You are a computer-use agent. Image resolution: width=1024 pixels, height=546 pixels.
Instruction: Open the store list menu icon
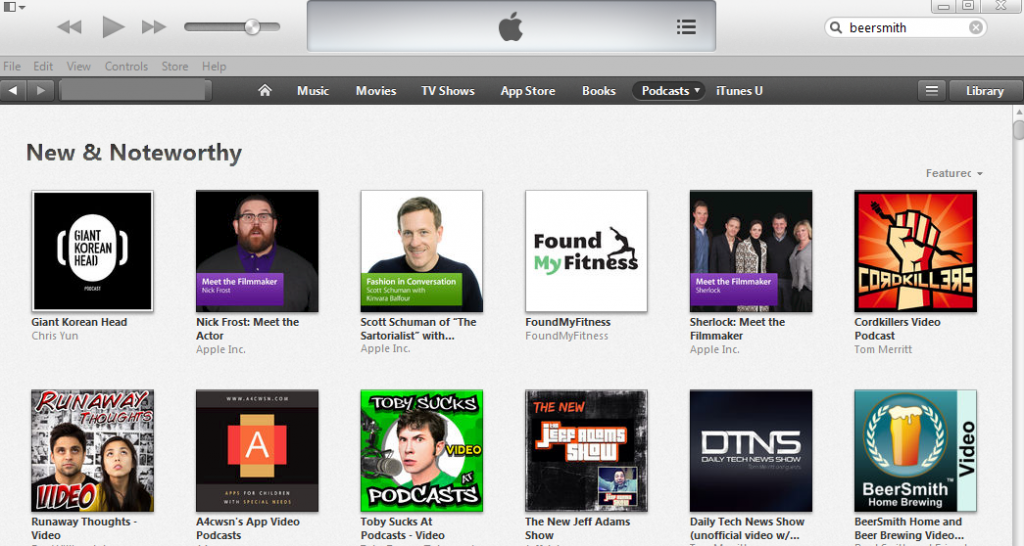pyautogui.click(x=932, y=91)
